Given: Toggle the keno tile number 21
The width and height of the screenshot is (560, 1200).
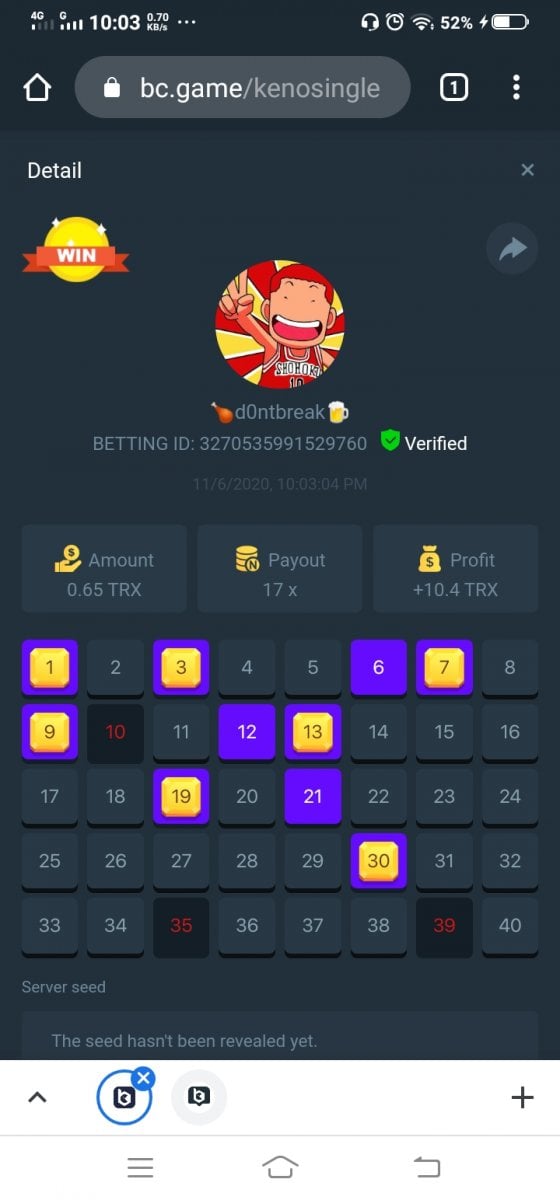Looking at the screenshot, I should click(312, 796).
